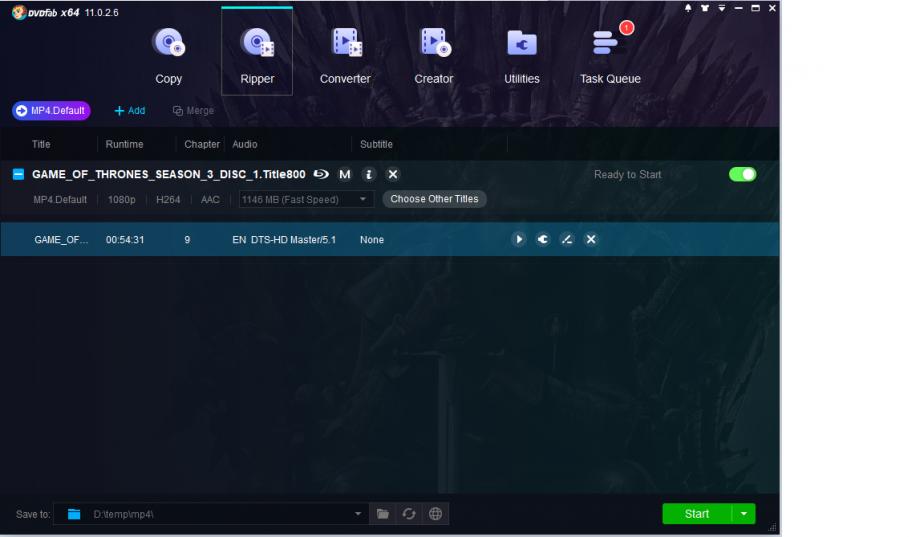
Task: Click the None subtitle cell
Action: 372,239
